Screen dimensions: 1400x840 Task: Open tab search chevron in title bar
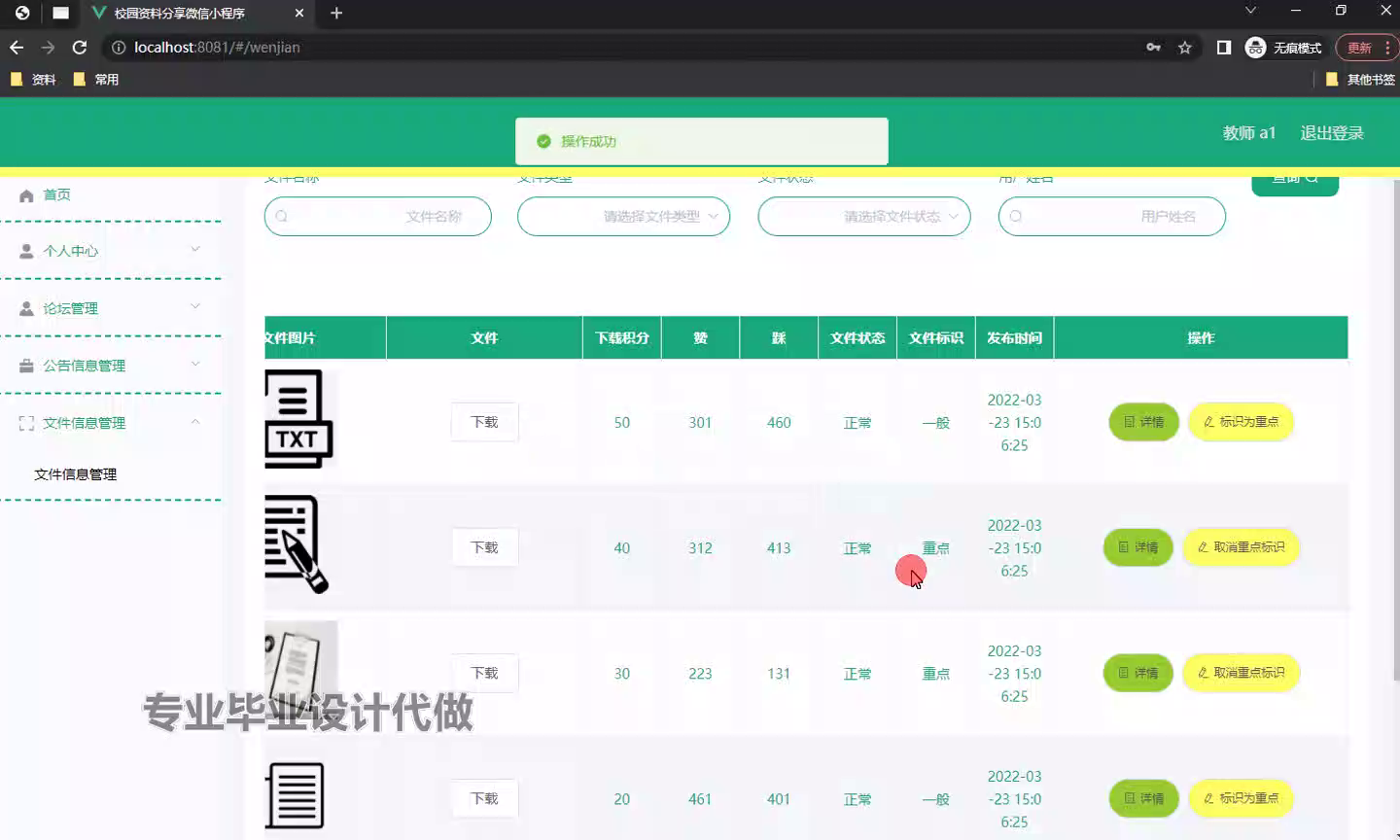[x=1251, y=11]
